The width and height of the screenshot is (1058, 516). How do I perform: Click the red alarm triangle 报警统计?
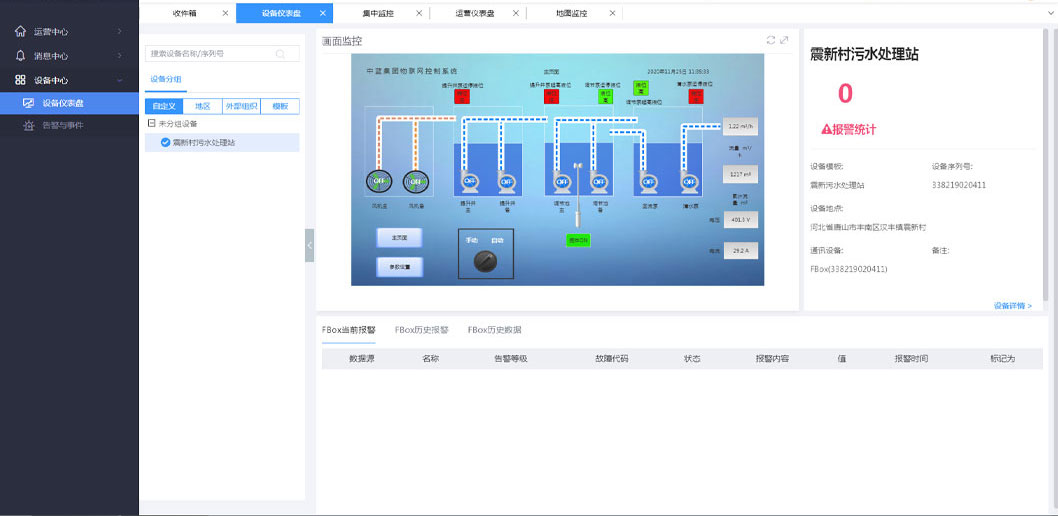tap(827, 129)
